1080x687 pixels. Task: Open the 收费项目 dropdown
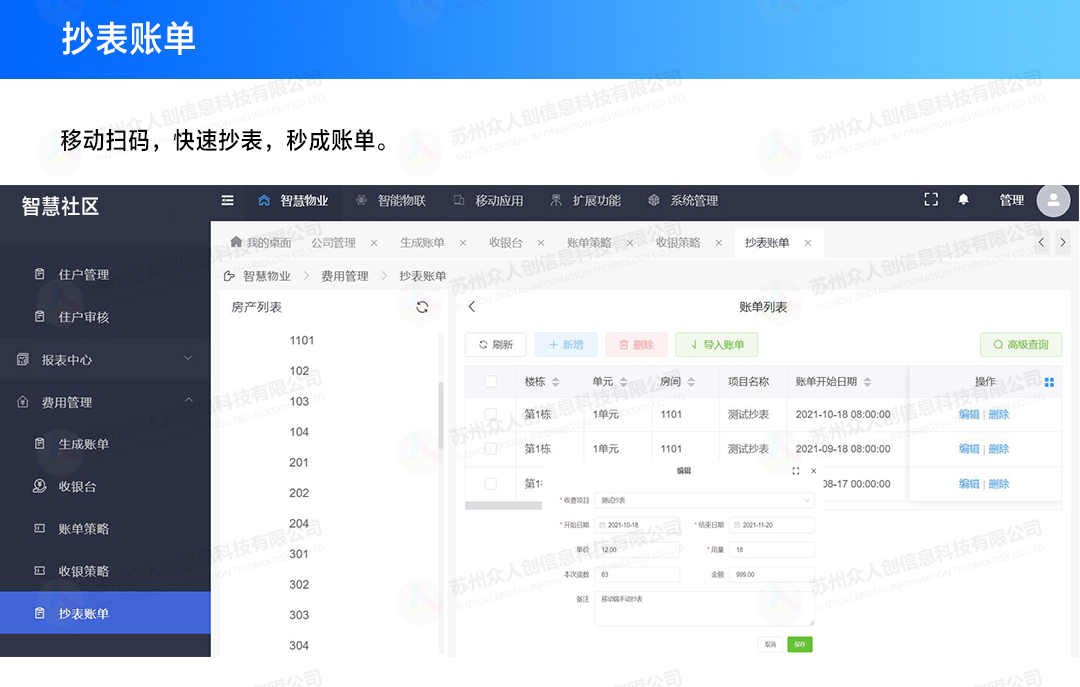(704, 499)
